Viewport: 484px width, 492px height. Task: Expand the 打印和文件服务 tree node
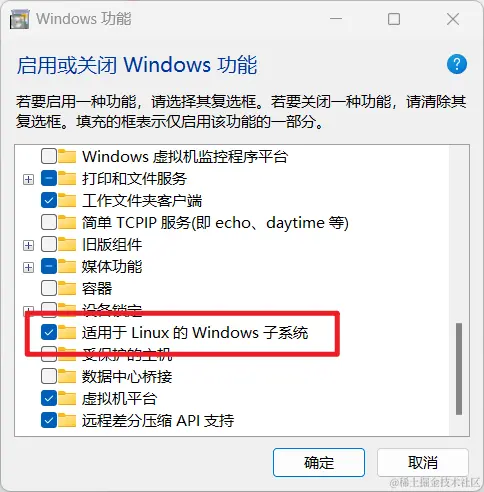click(28, 180)
